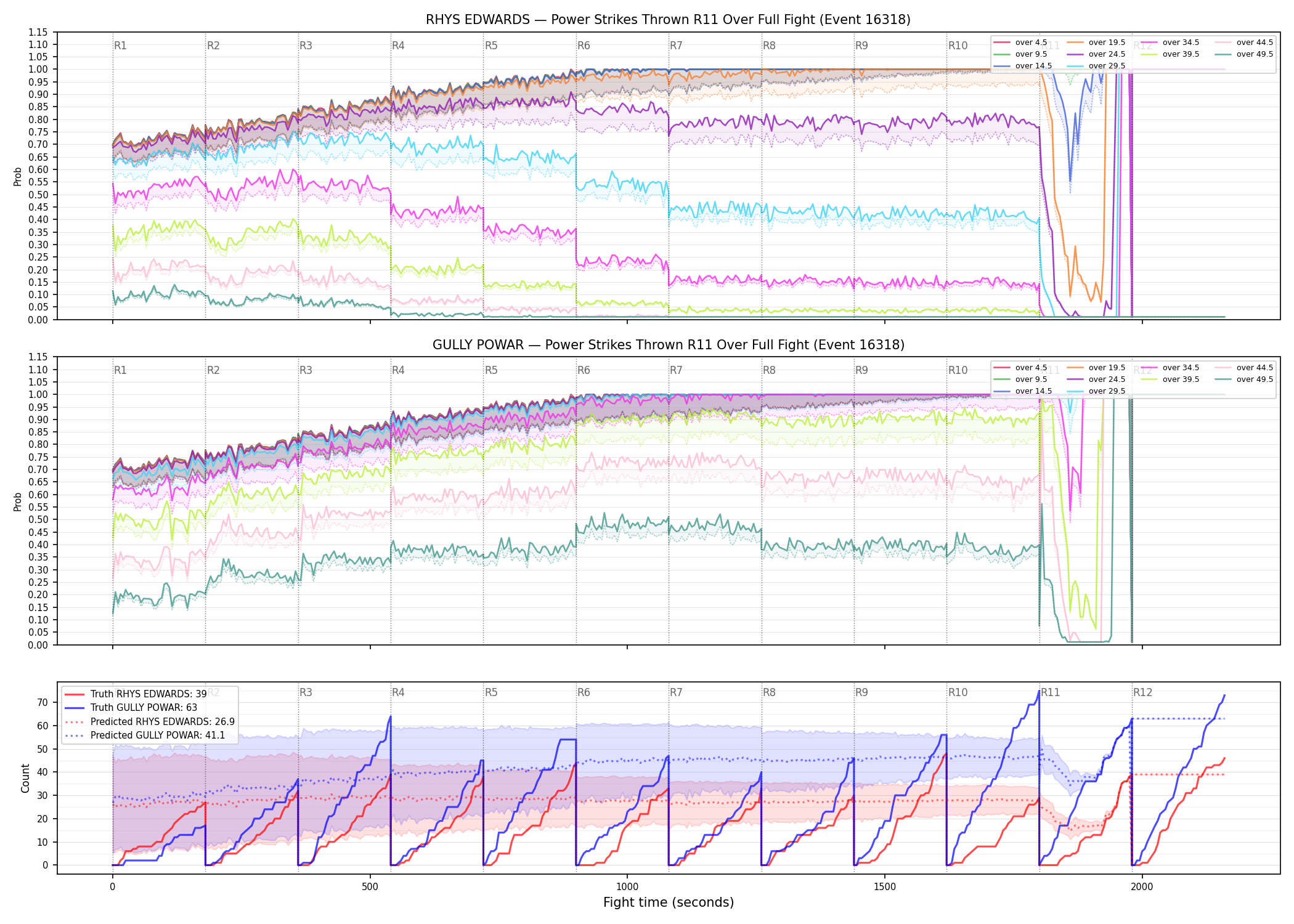The height and width of the screenshot is (924, 1294).
Task: Click the 0.50 tick label in Gully Powar panel
Action: [38, 519]
